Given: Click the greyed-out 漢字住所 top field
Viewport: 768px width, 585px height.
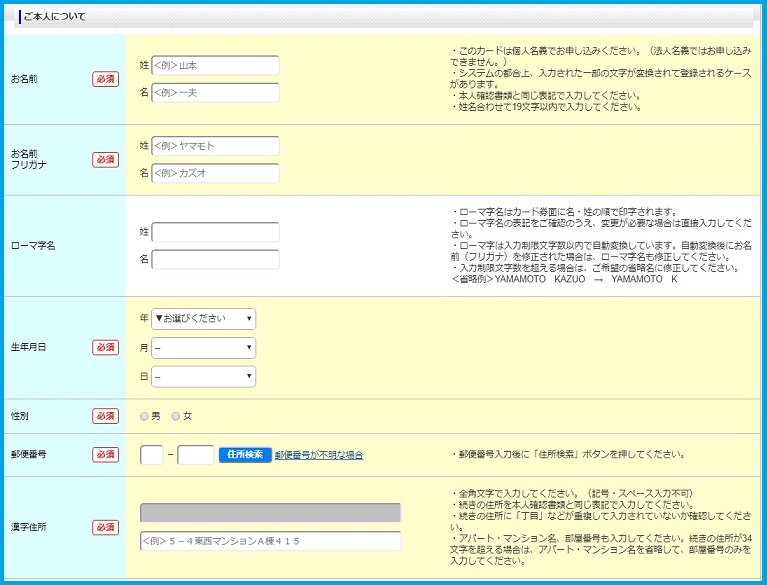Looking at the screenshot, I should point(270,513).
